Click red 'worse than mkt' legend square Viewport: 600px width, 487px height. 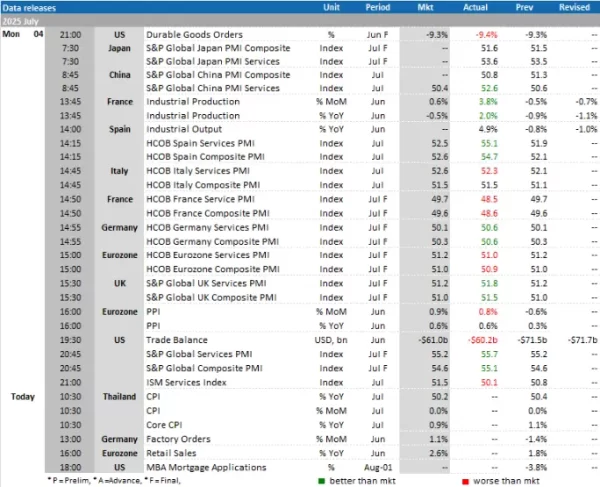[x=465, y=482]
